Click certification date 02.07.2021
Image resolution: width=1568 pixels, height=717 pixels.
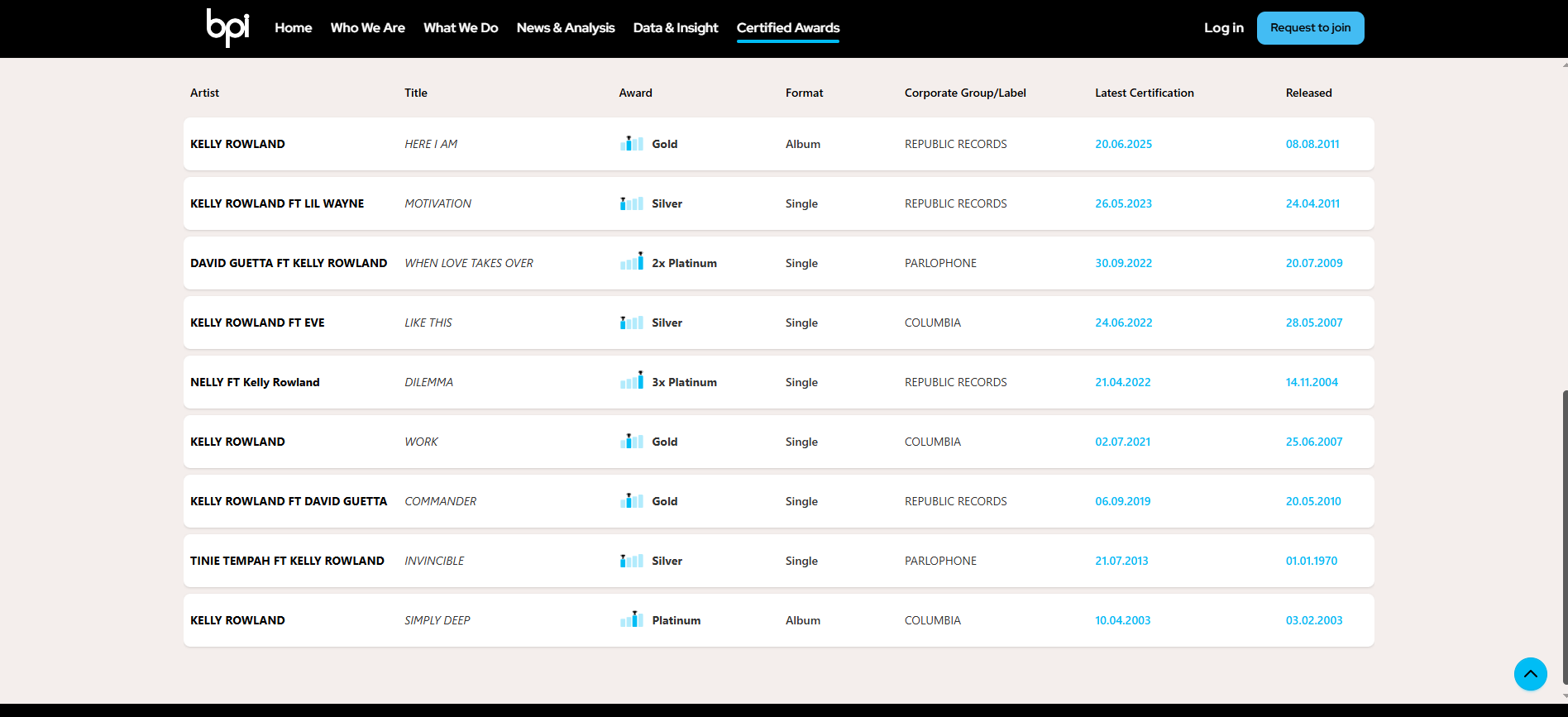pyautogui.click(x=1123, y=442)
